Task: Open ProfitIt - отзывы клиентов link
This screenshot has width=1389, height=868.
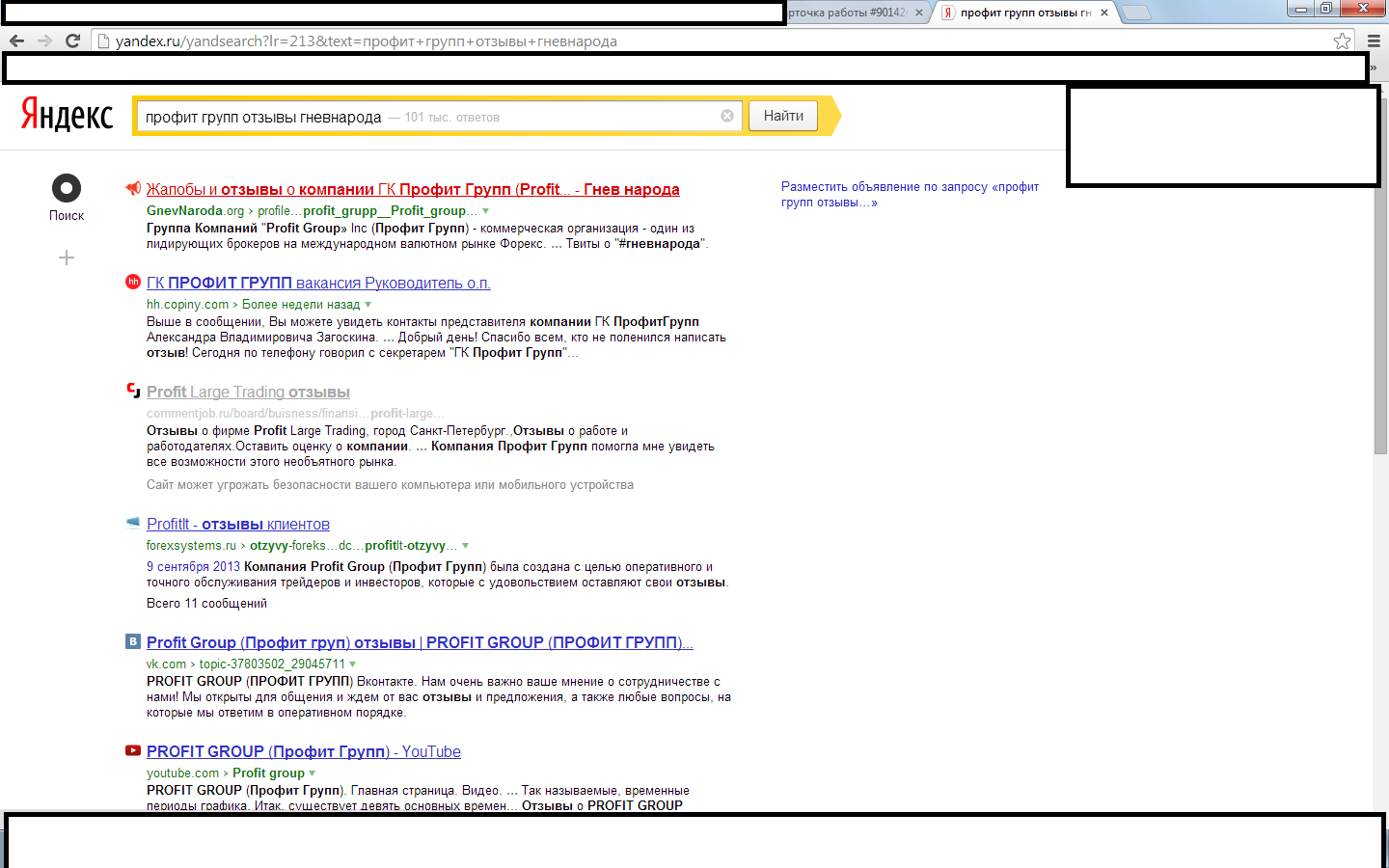Action: tap(238, 524)
